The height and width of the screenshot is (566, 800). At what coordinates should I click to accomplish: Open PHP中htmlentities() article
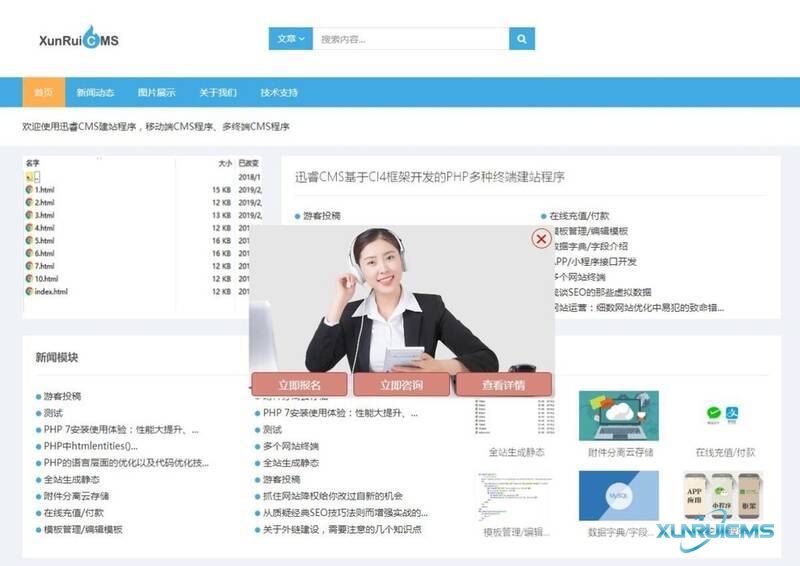(x=91, y=446)
